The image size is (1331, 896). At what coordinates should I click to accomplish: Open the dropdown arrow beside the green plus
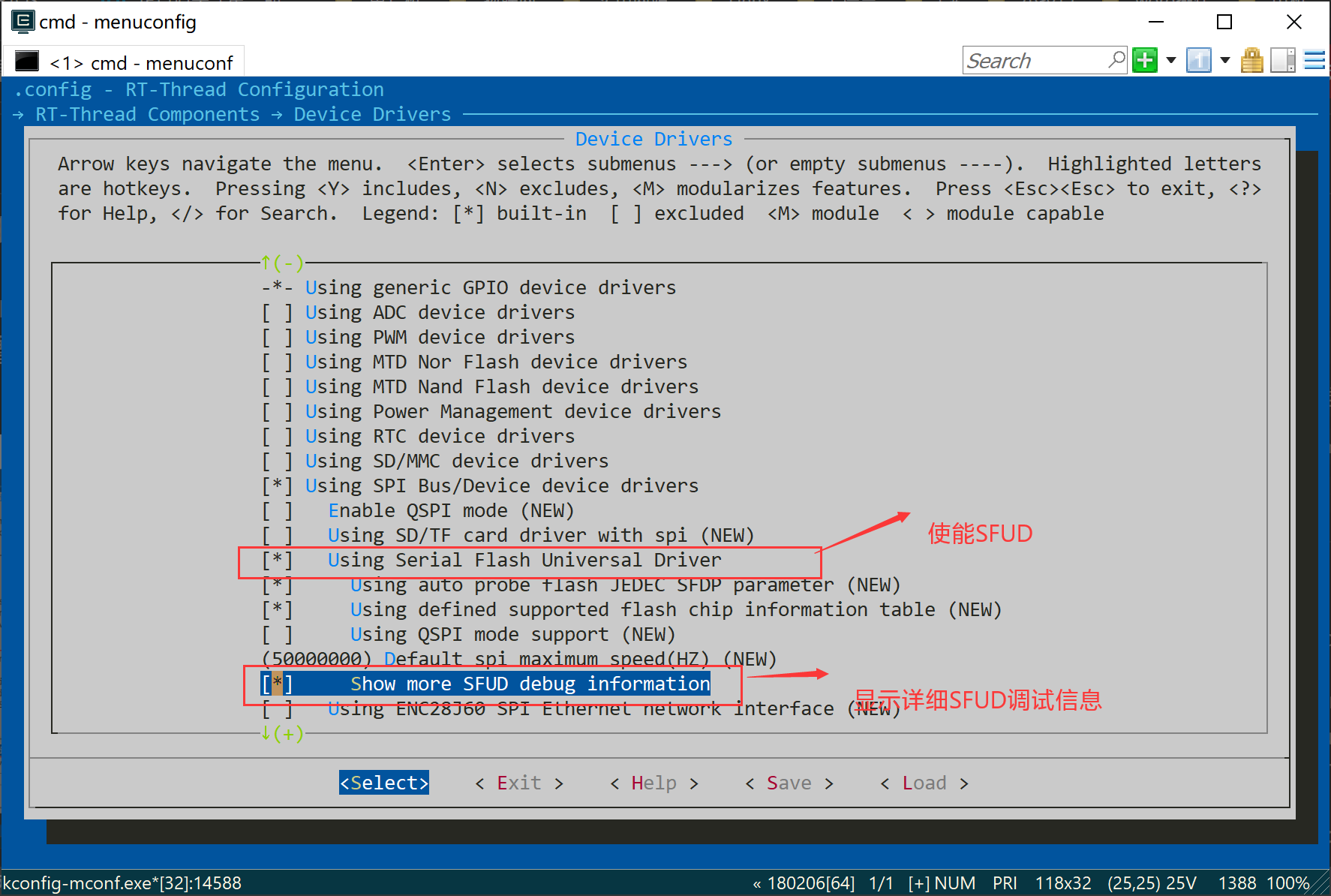click(x=1170, y=59)
